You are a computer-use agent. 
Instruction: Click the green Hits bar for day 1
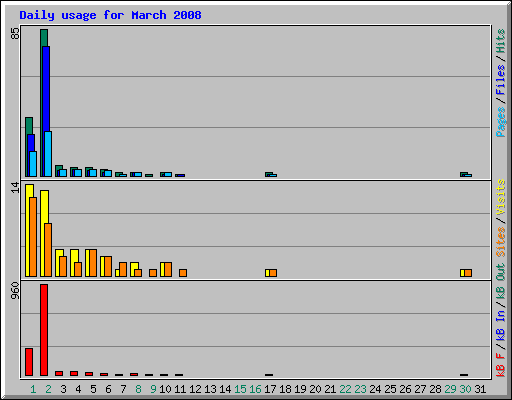click(29, 126)
